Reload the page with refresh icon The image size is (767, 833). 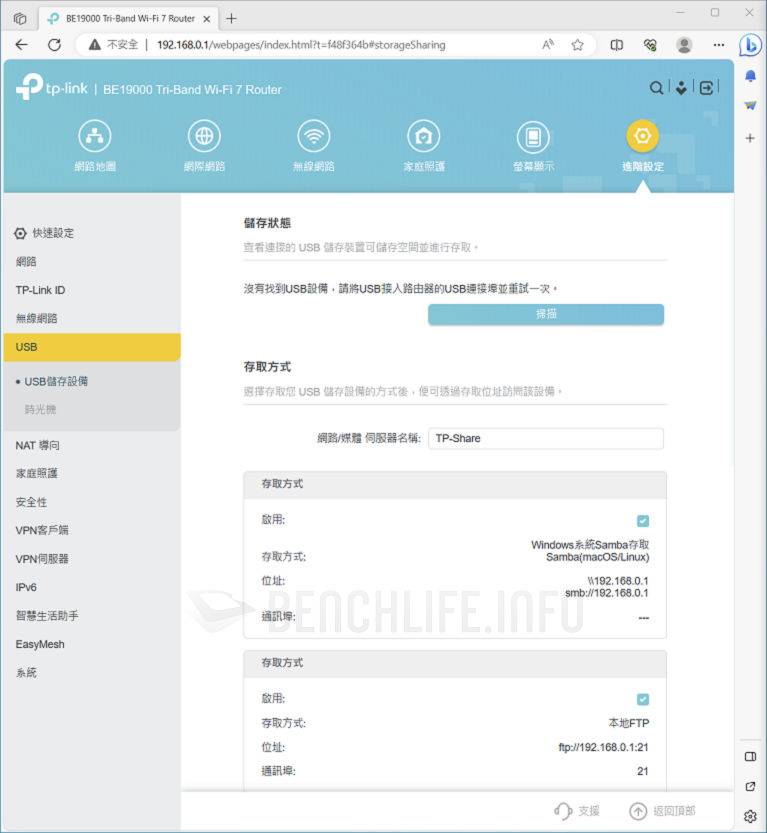(x=54, y=45)
